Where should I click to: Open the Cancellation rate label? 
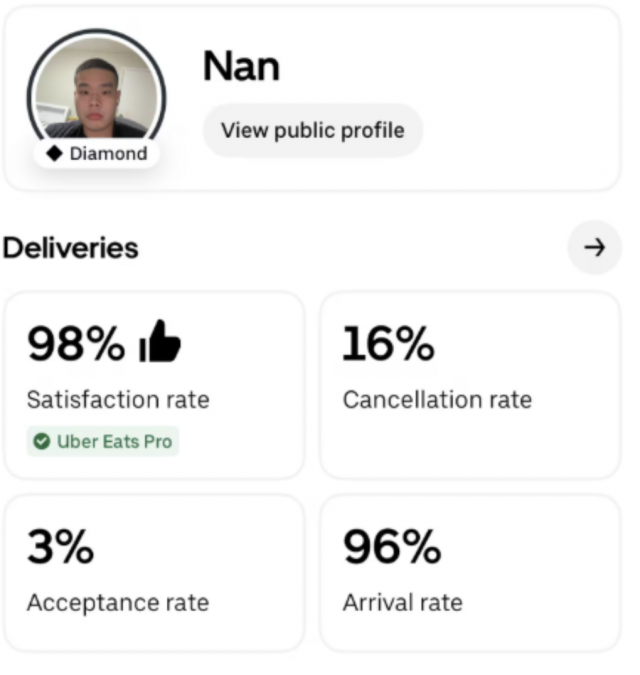437,400
